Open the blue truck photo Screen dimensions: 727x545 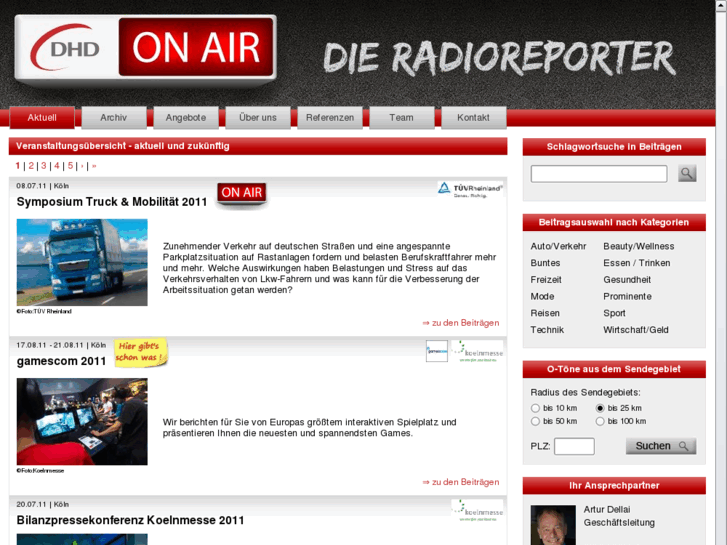(x=82, y=263)
